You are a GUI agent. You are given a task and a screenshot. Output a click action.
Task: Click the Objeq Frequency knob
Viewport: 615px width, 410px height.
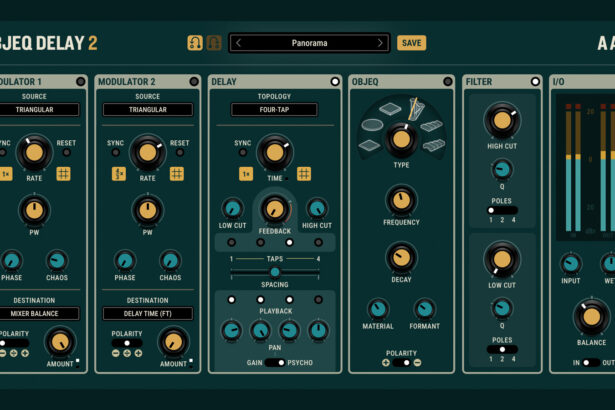point(401,200)
